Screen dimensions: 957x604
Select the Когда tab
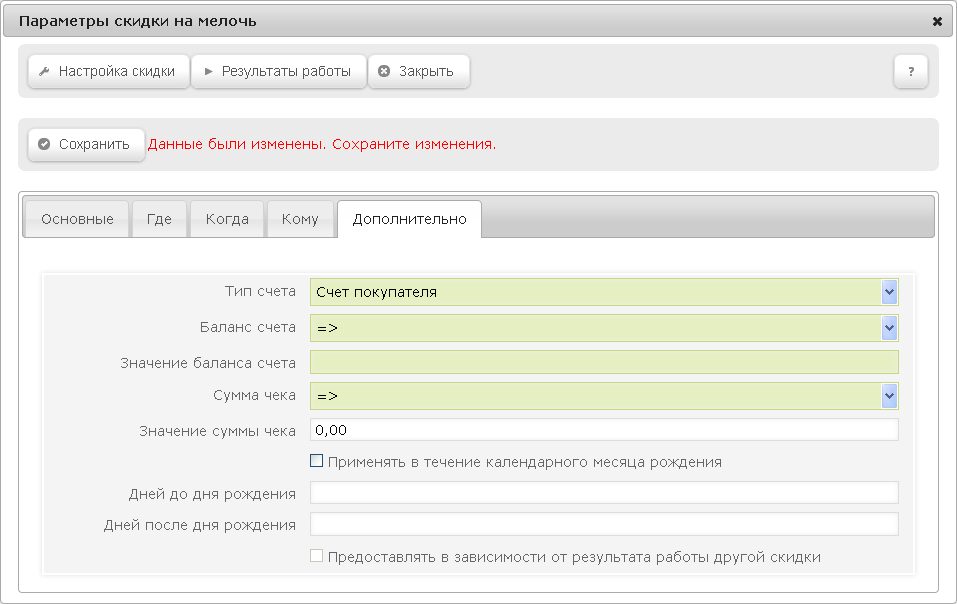point(227,219)
